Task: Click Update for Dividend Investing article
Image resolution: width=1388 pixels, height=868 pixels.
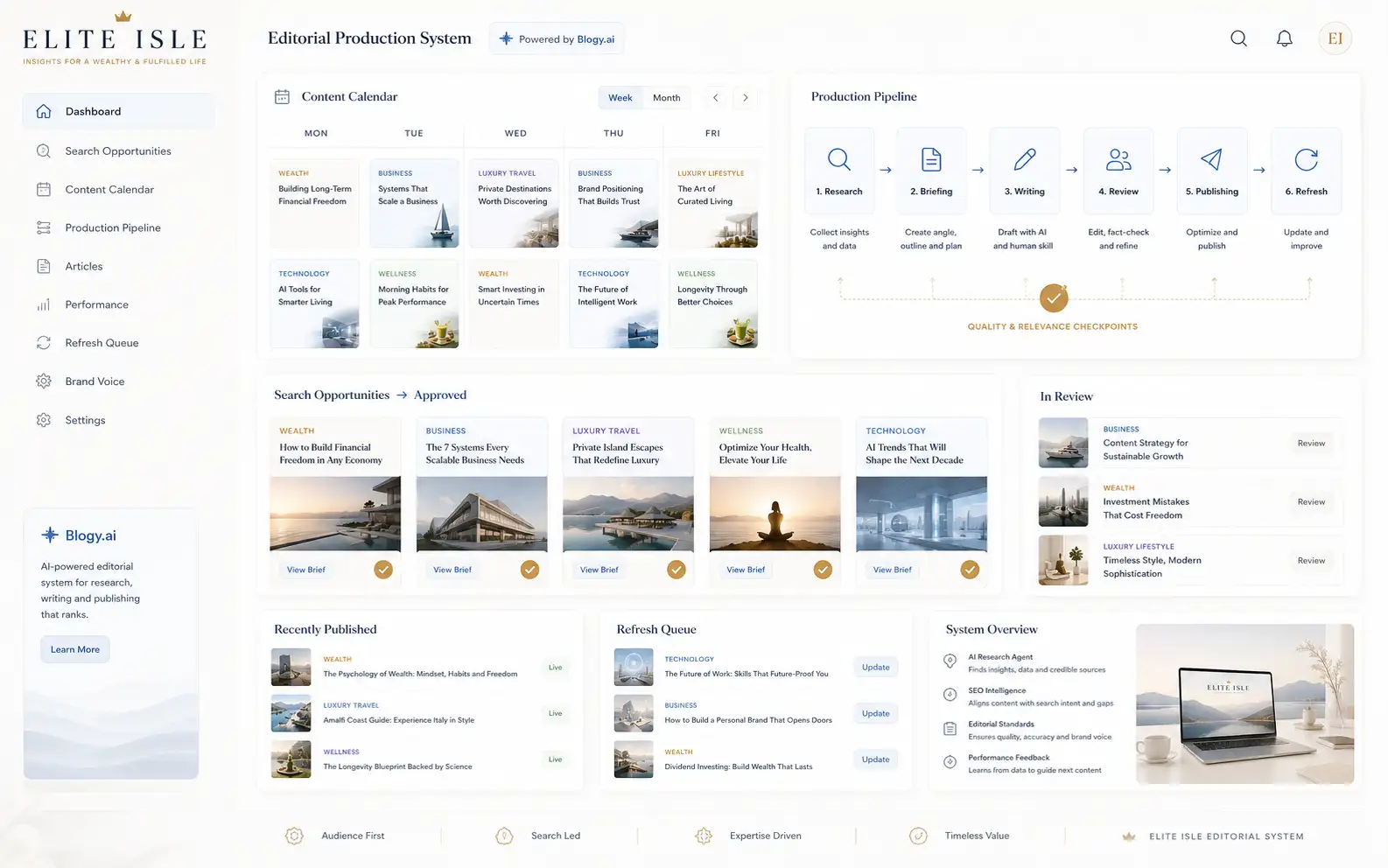Action: [875, 759]
